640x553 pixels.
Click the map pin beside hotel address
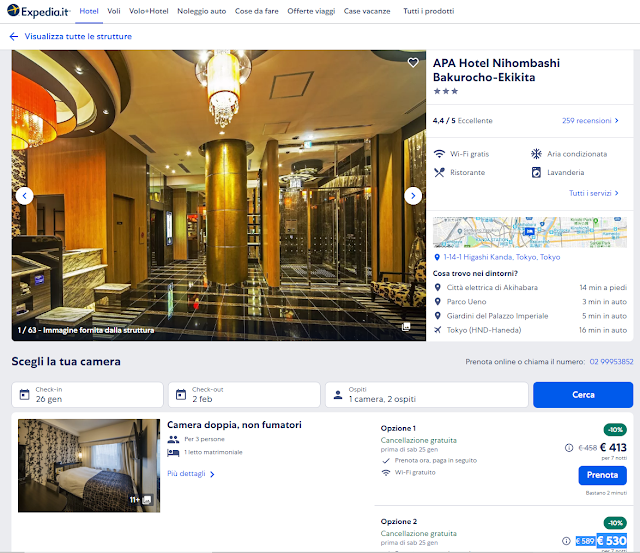click(437, 257)
